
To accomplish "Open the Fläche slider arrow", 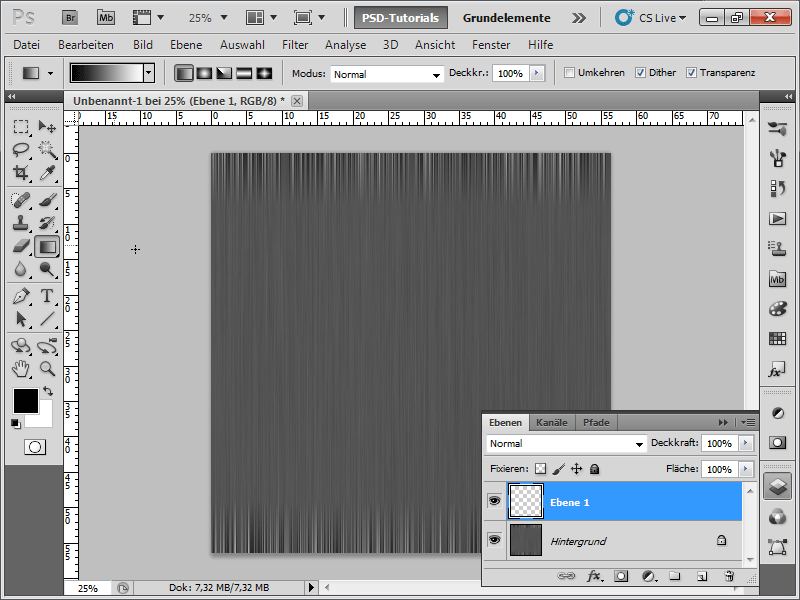I will click(x=746, y=468).
